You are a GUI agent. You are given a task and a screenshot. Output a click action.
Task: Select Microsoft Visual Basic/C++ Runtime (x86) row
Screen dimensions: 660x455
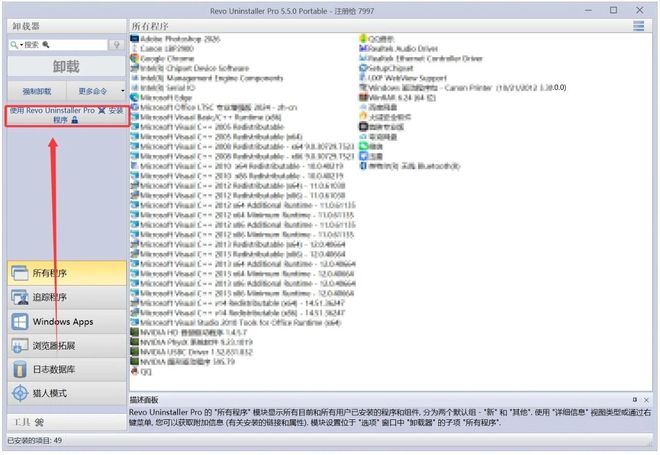[x=206, y=117]
